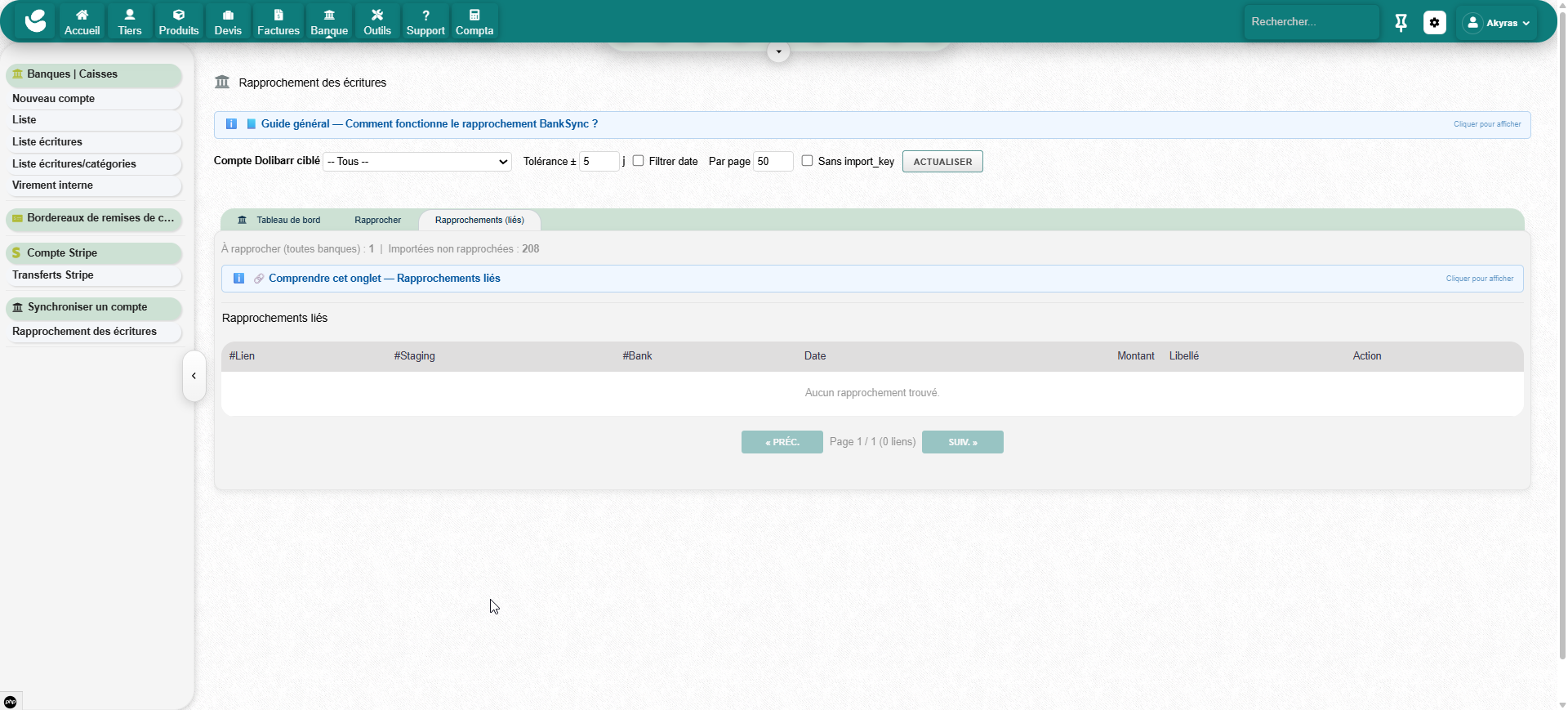Open Liste écritures in the sidebar

(x=47, y=142)
